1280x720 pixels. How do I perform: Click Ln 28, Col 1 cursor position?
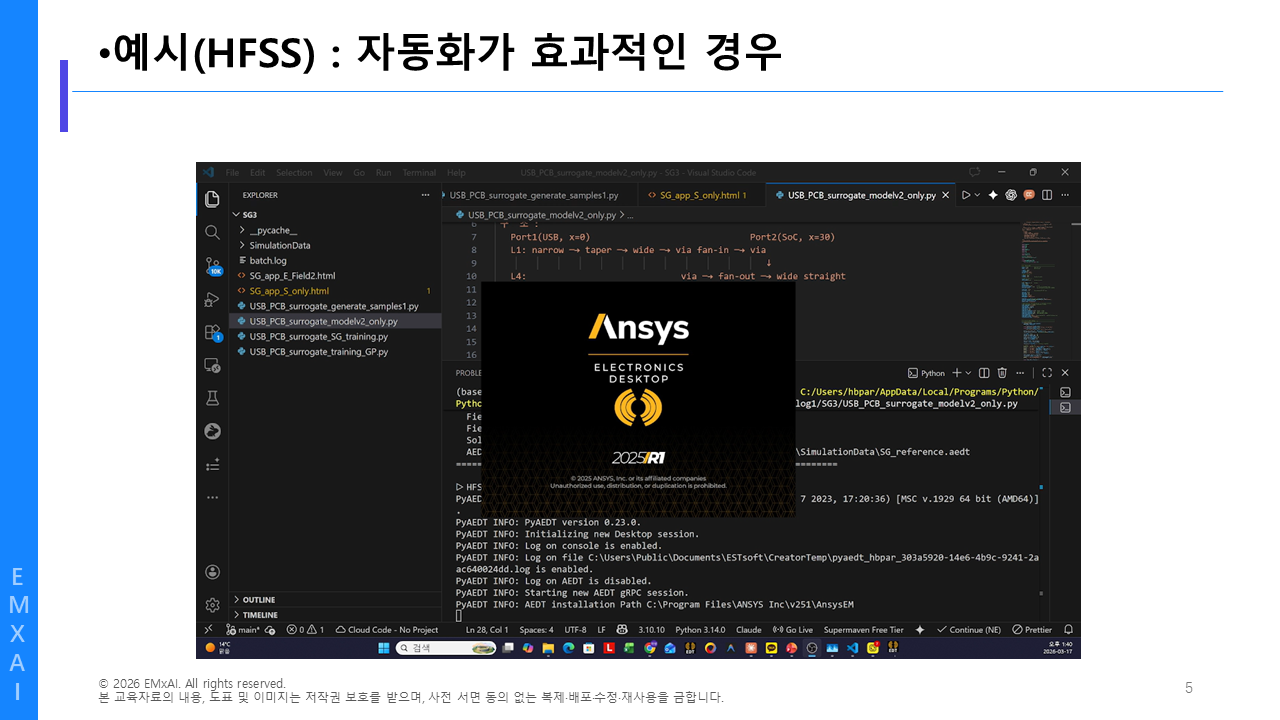[x=487, y=630]
